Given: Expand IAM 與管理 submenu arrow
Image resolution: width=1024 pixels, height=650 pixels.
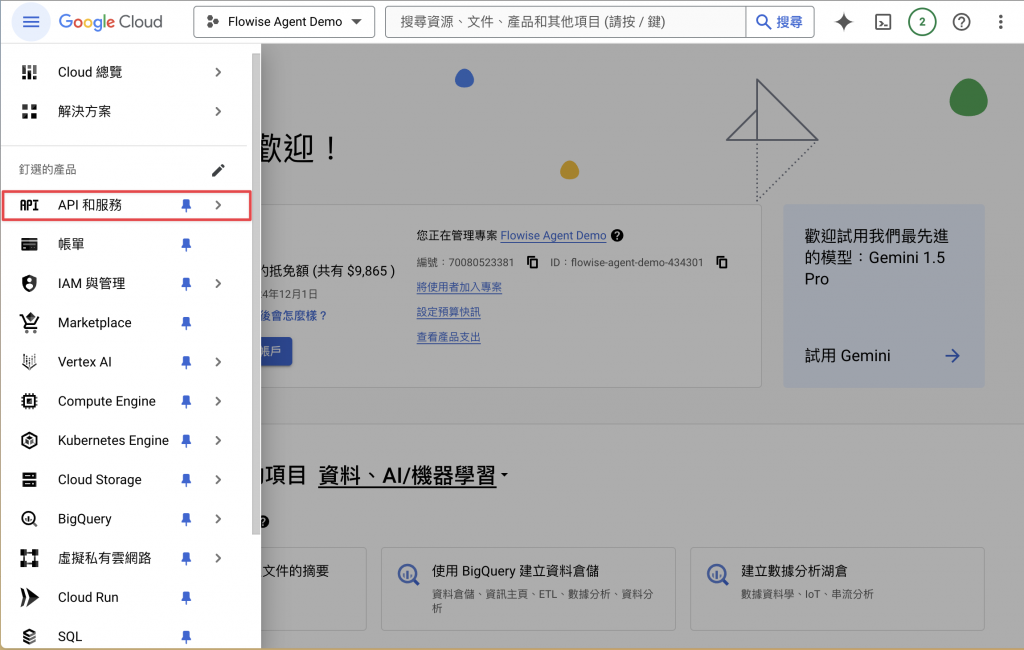Looking at the screenshot, I should (218, 284).
